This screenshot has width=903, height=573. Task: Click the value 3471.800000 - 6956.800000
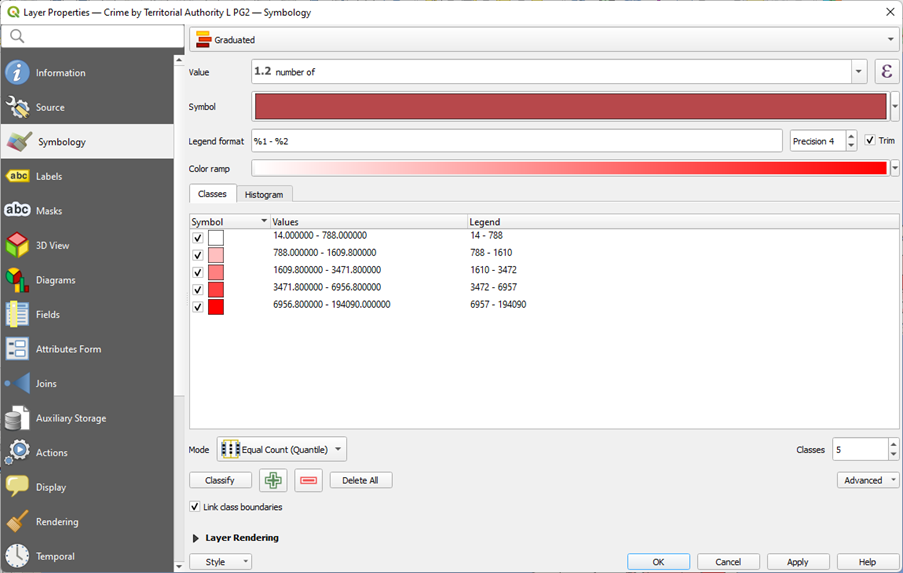click(327, 287)
